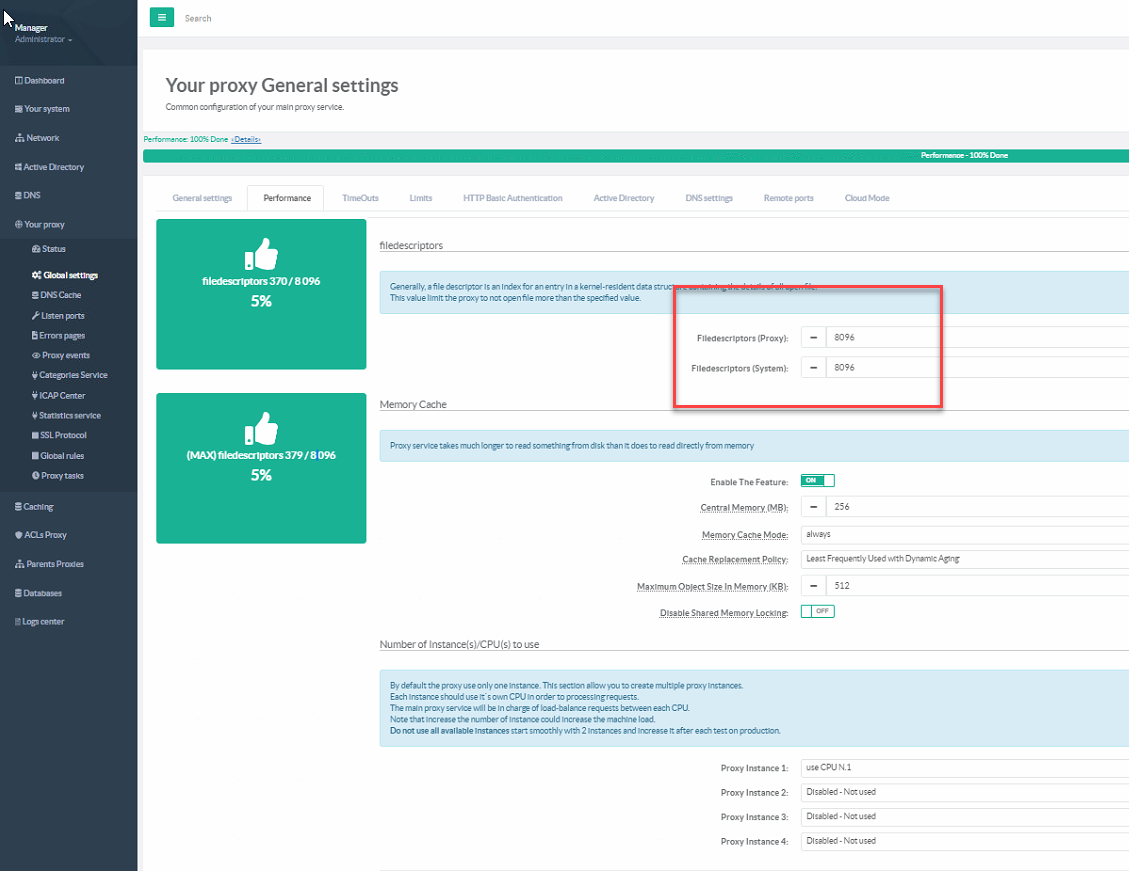Switch to the TimeOuts tab

(x=360, y=198)
